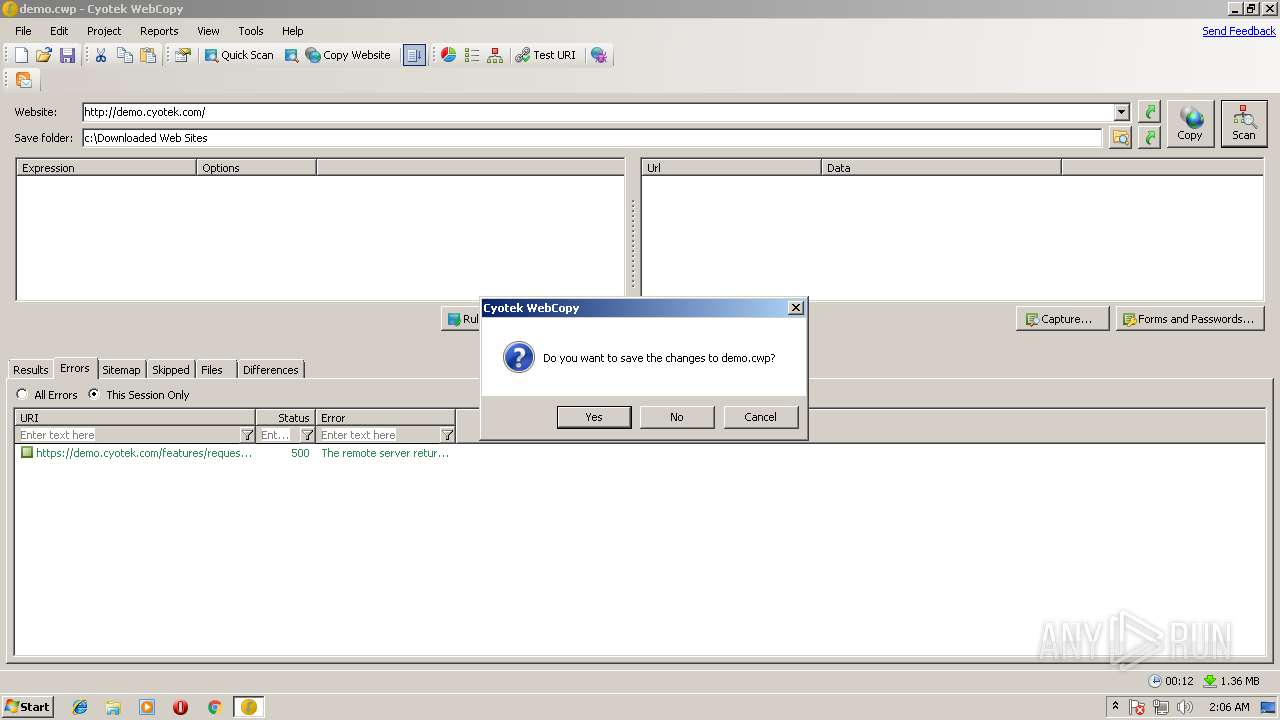
Task: Open the Help menu
Action: [292, 31]
